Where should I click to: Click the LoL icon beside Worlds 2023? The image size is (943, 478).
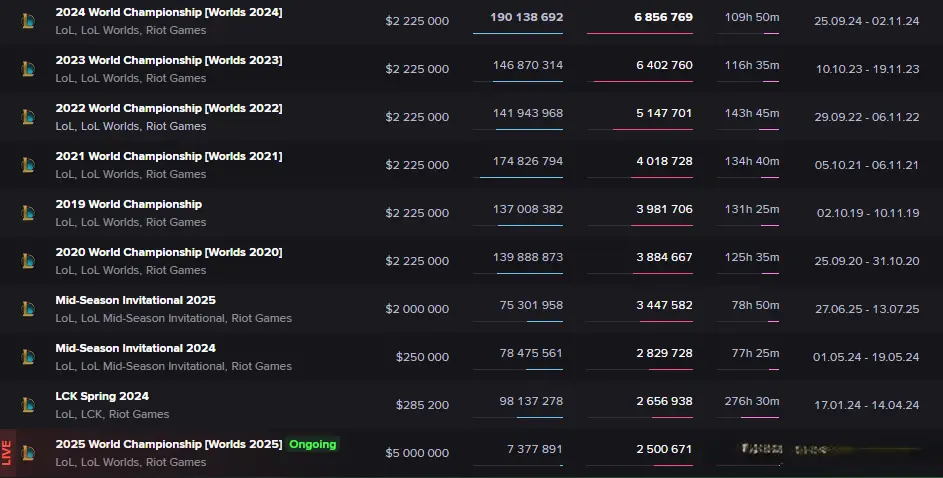28,69
